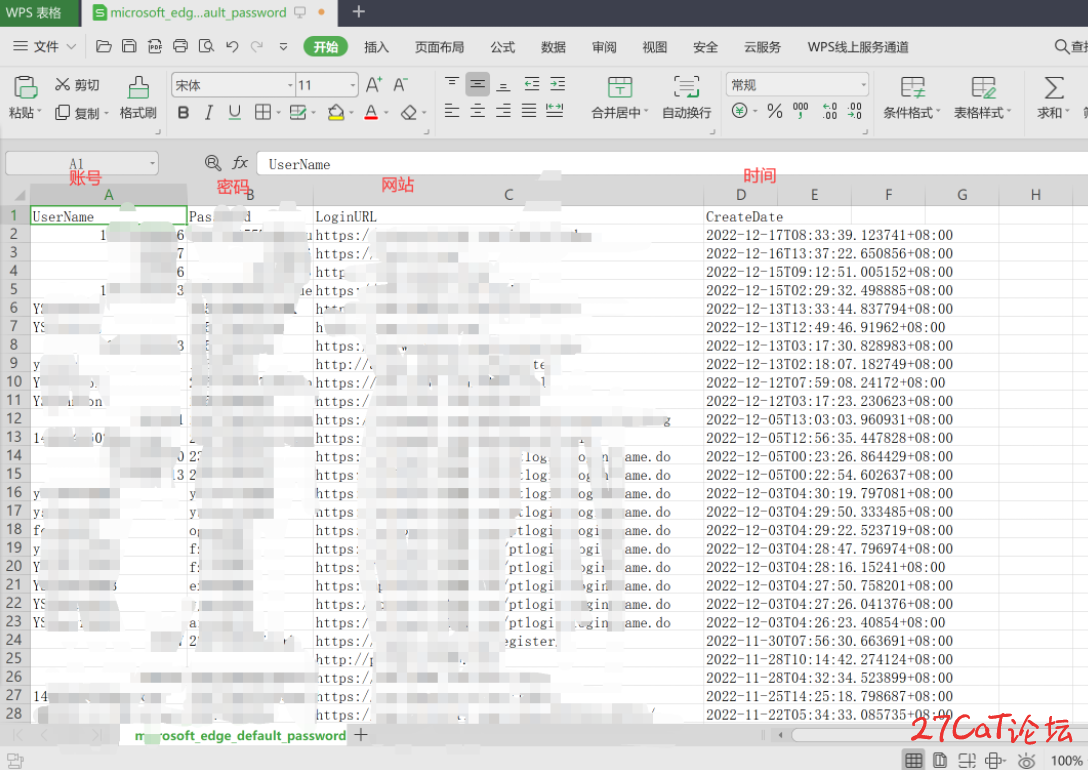Decrease the cell indent
Image resolution: width=1088 pixels, height=770 pixels.
tap(532, 85)
